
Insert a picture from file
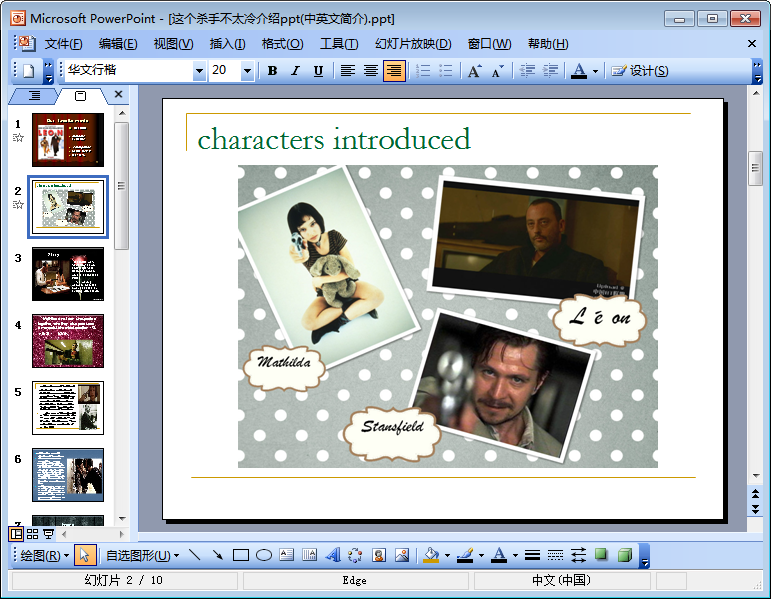point(402,556)
